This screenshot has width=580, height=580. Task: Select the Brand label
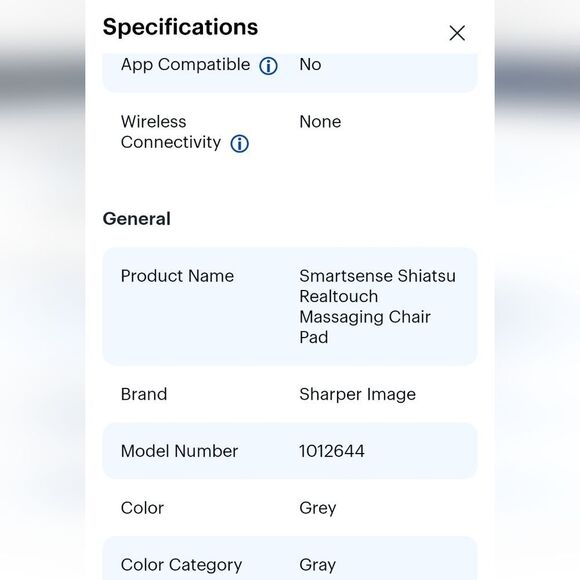tap(144, 394)
